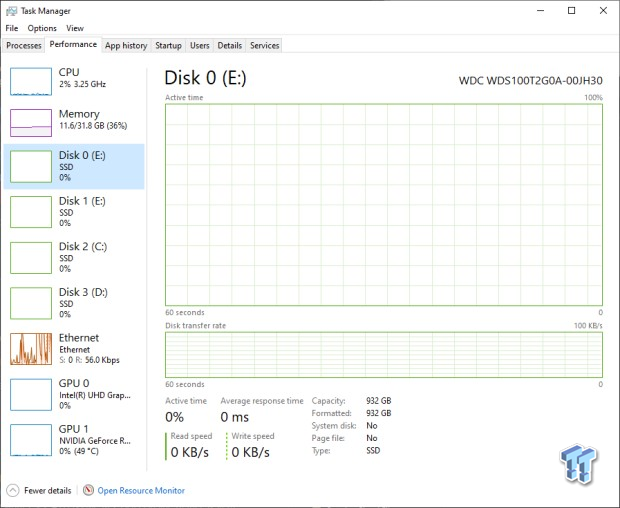This screenshot has height=508, width=620.
Task: Click the 'NVIDIA GeForce R...' GPU name
Action: pyautogui.click(x=95, y=441)
